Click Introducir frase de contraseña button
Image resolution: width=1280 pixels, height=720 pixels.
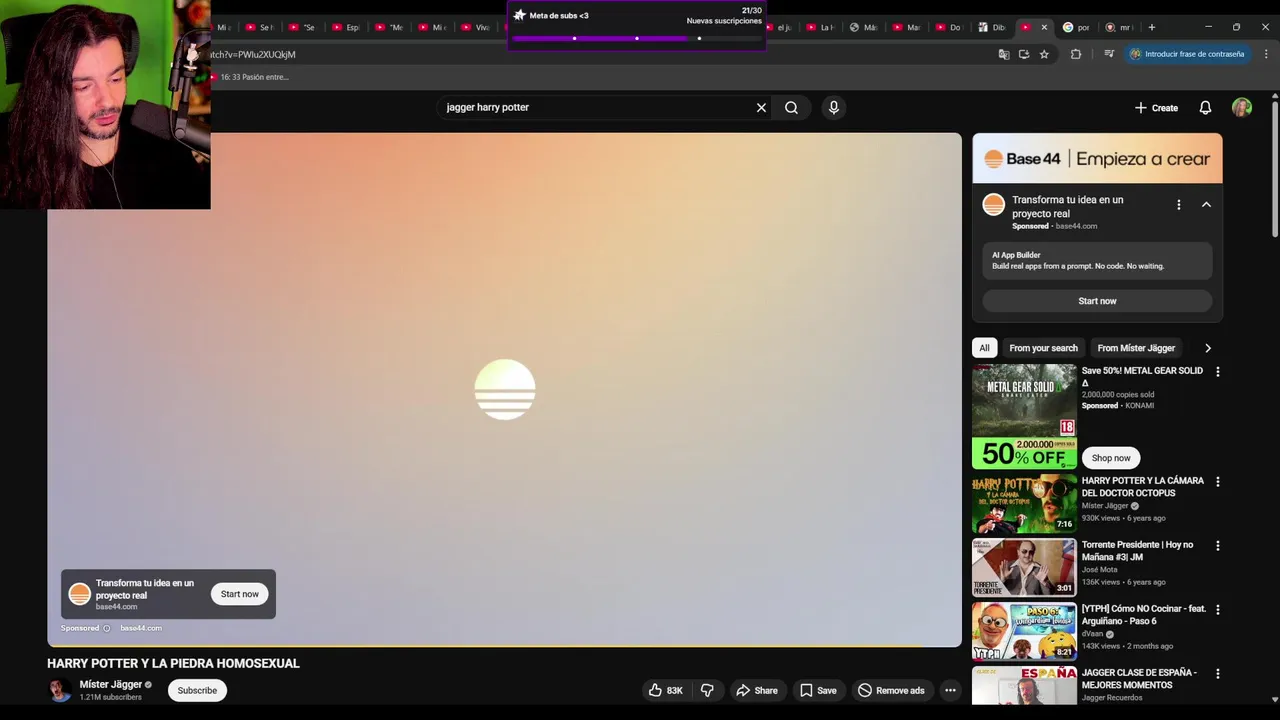coord(1187,54)
